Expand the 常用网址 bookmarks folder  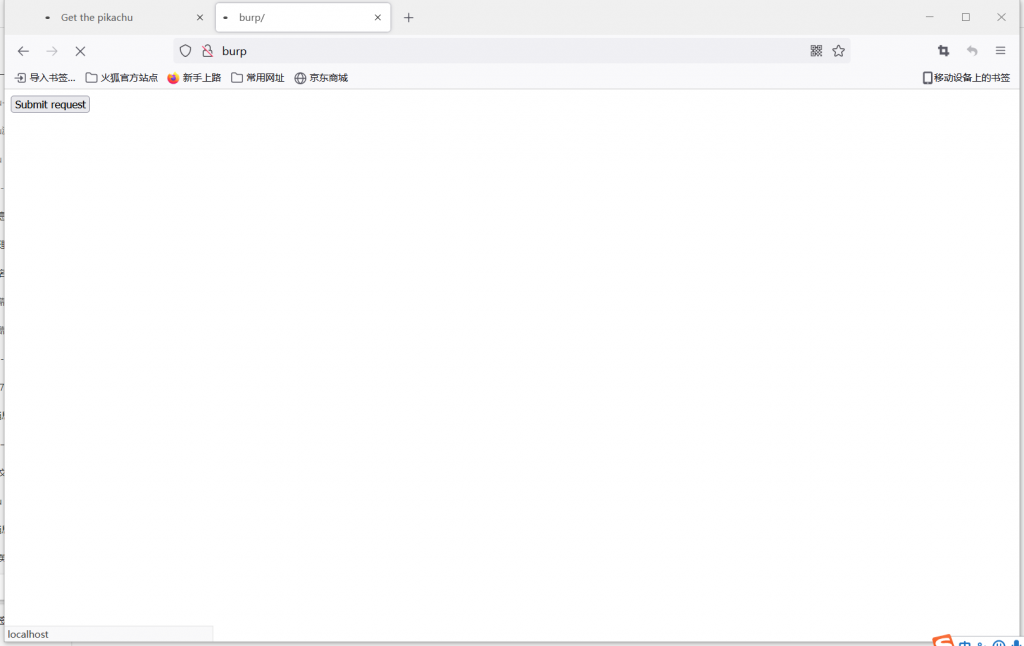[x=257, y=78]
